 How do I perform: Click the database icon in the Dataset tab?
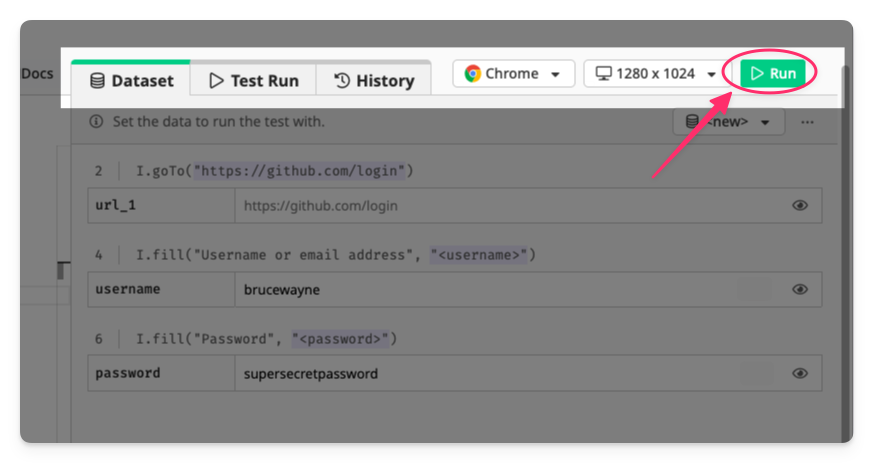point(97,81)
